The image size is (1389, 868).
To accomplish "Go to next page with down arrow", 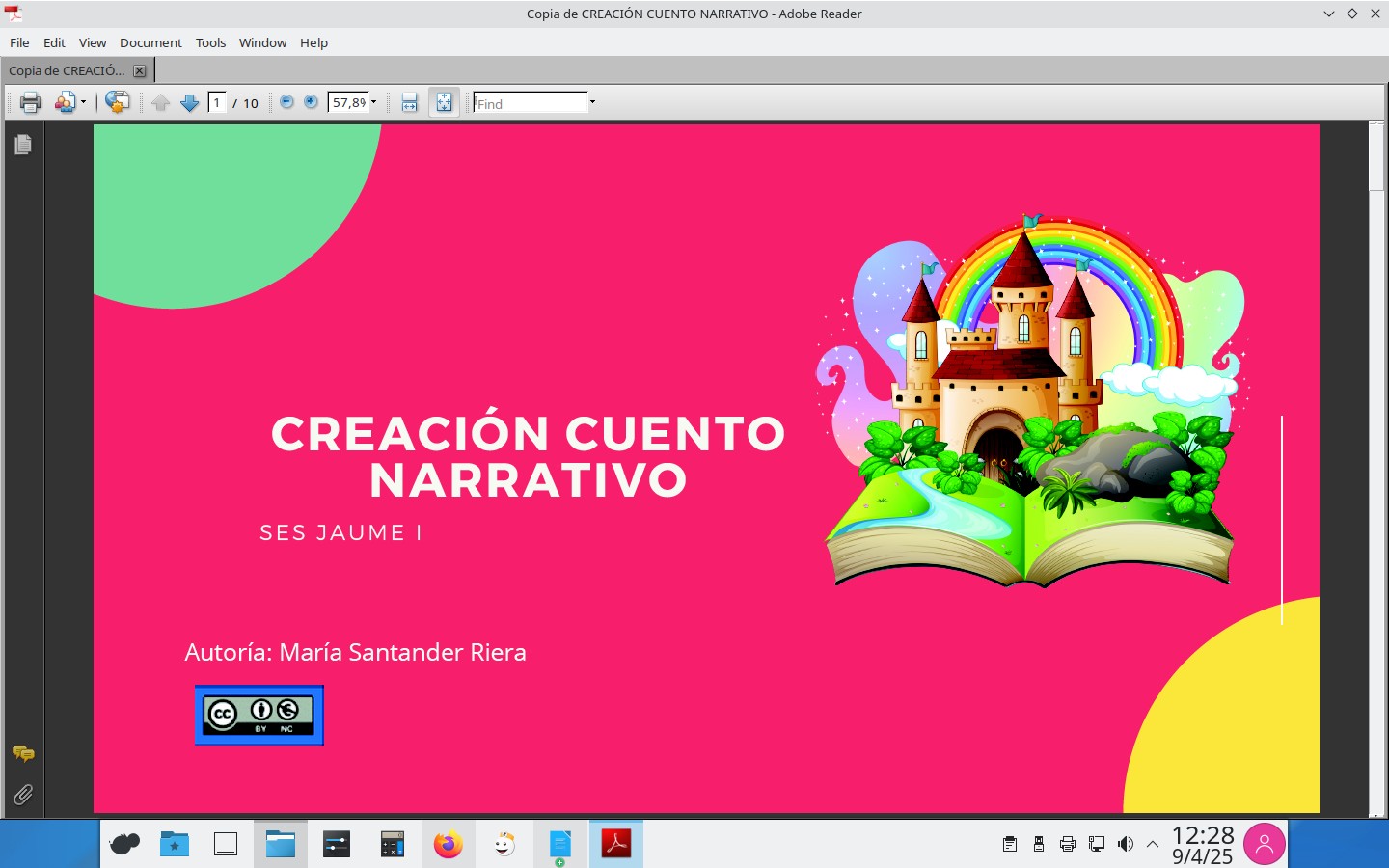I will (190, 102).
